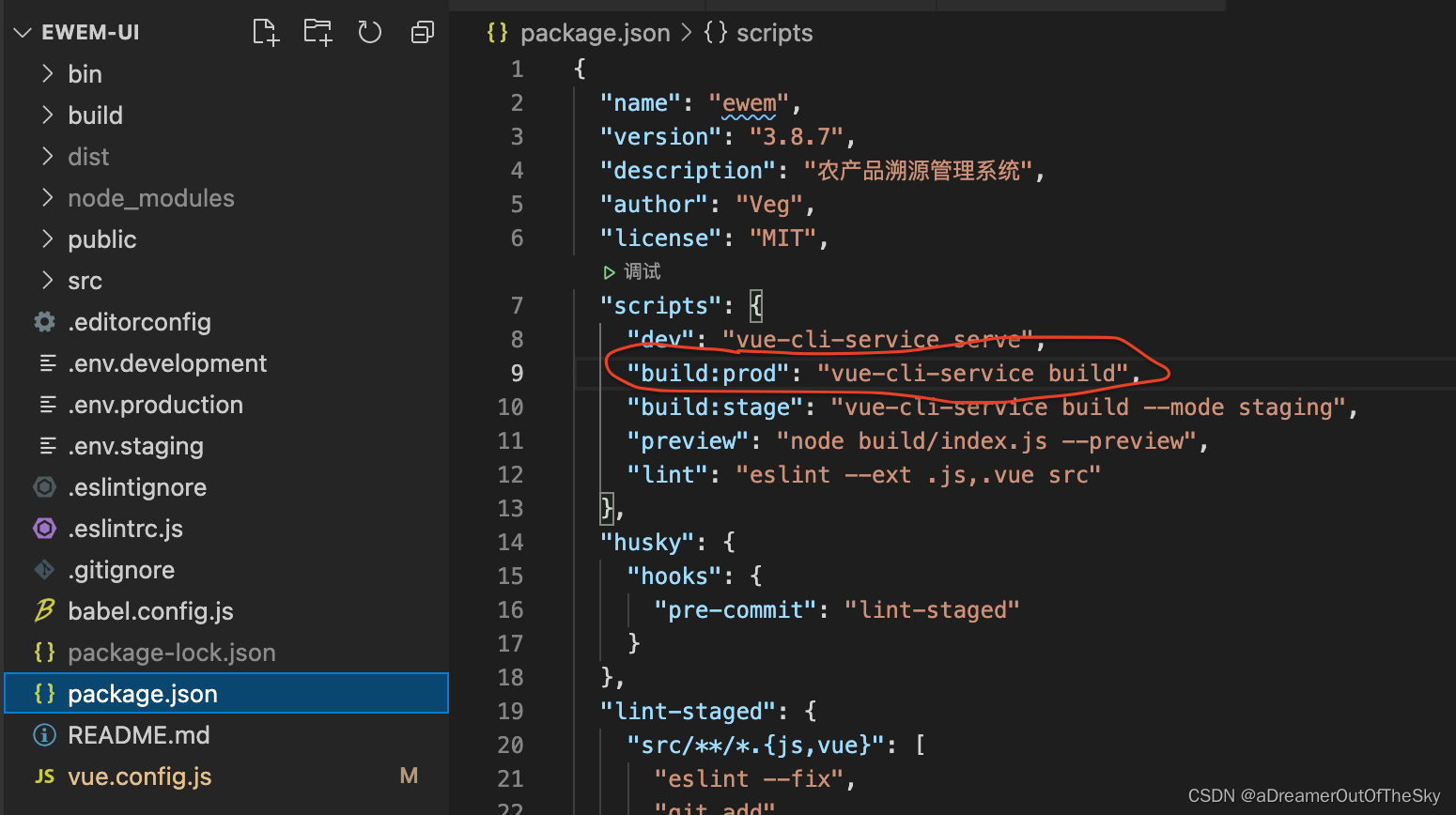Screen dimensions: 1456x815
Task: Open the .eslintignore file
Action: point(137,487)
